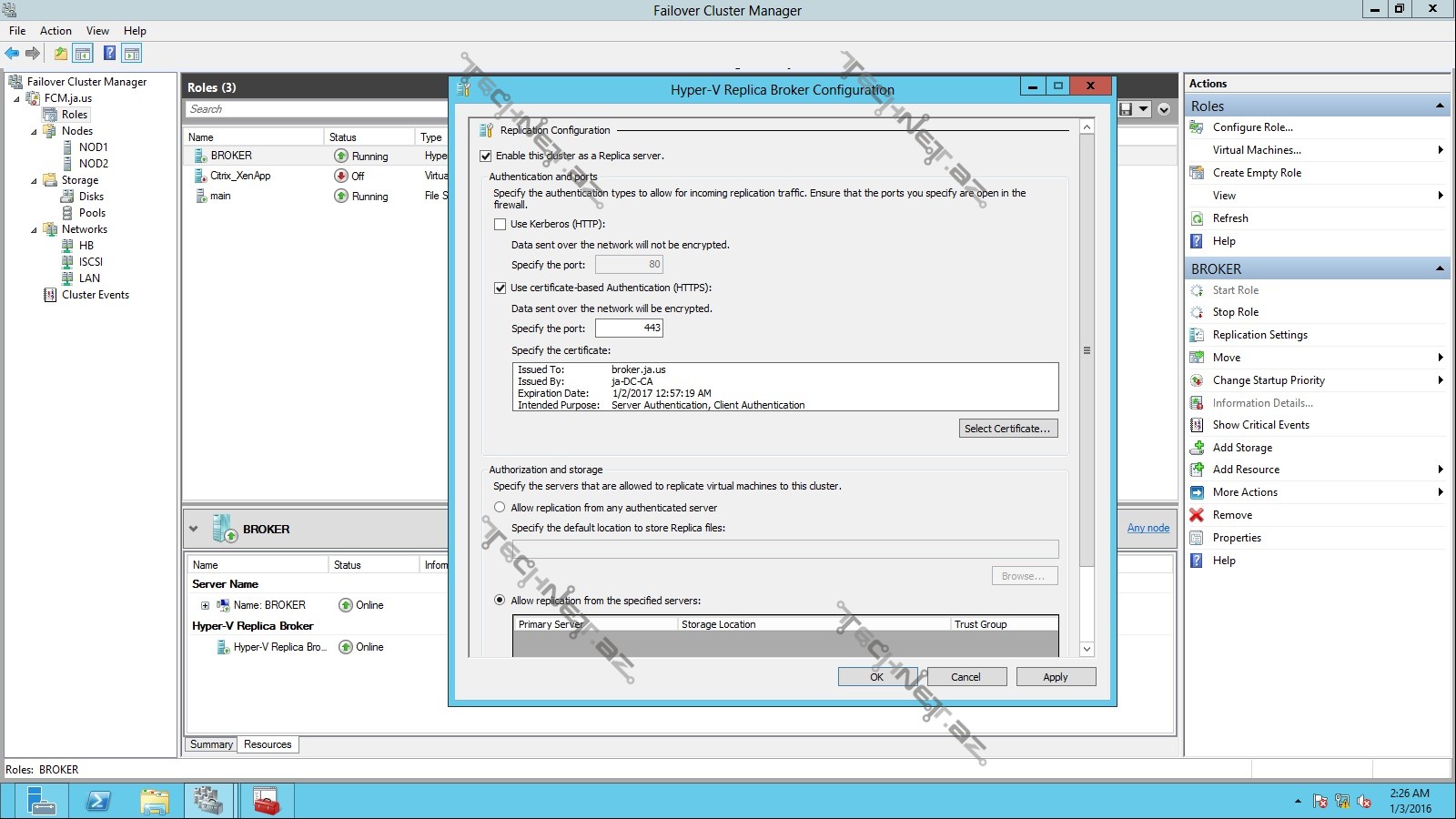Image resolution: width=1456 pixels, height=819 pixels.
Task: Open the Action menu
Action: click(x=56, y=31)
